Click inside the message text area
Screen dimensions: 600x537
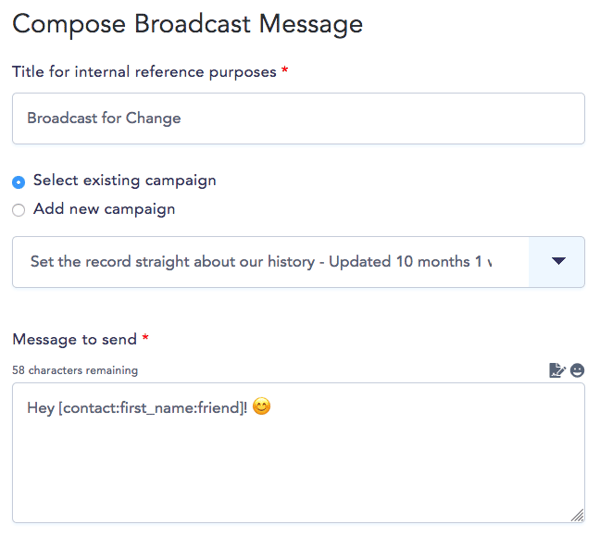click(x=298, y=452)
